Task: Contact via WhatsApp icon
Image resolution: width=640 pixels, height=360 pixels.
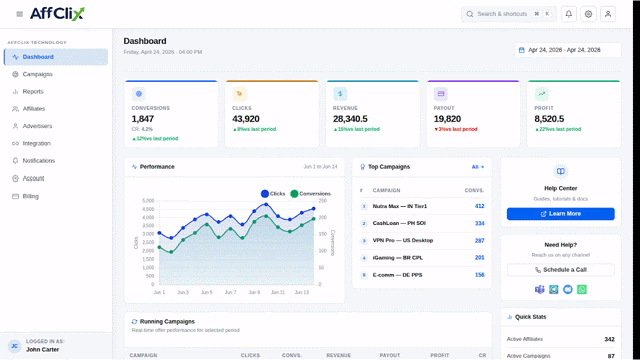Action: (582, 289)
